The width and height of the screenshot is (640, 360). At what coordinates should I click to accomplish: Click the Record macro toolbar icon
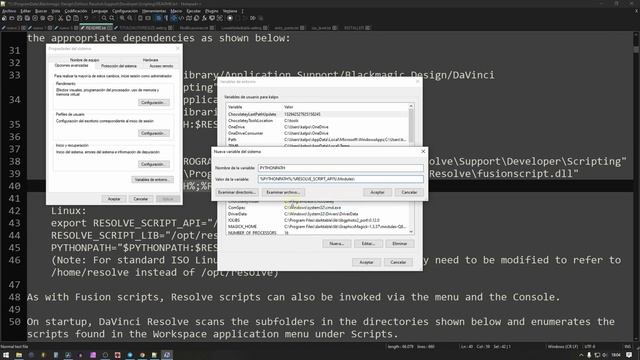click(230, 18)
